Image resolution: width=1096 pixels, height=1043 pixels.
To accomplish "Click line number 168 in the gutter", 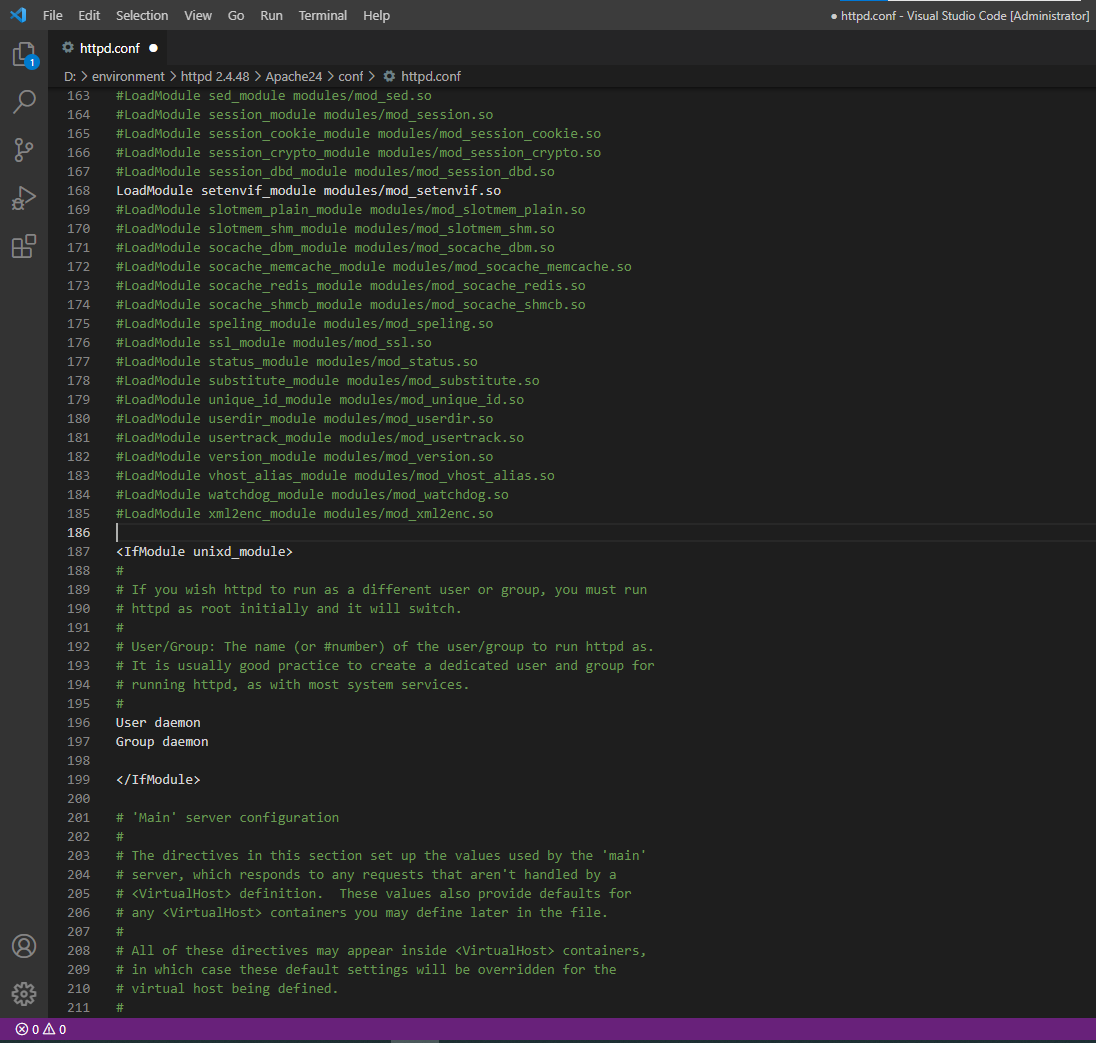I will (x=78, y=191).
